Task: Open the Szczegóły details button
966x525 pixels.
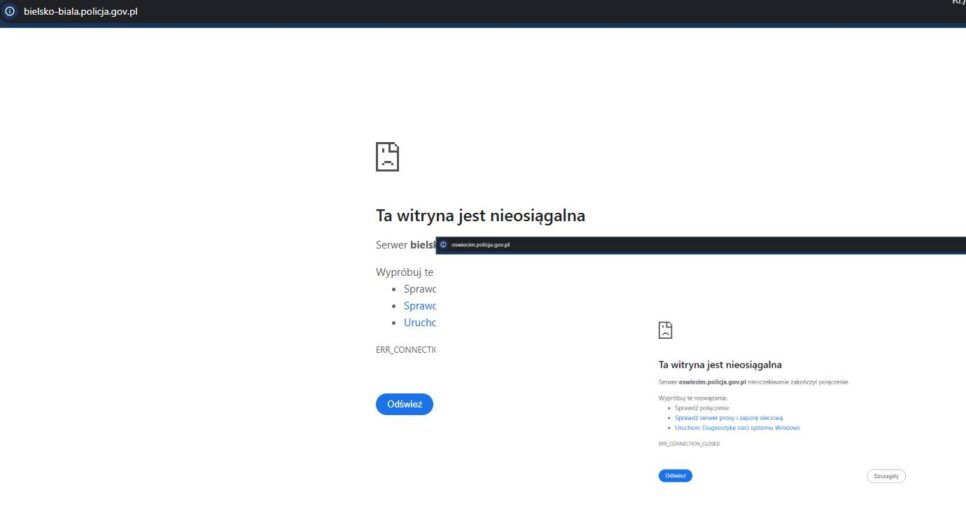Action: tap(885, 476)
